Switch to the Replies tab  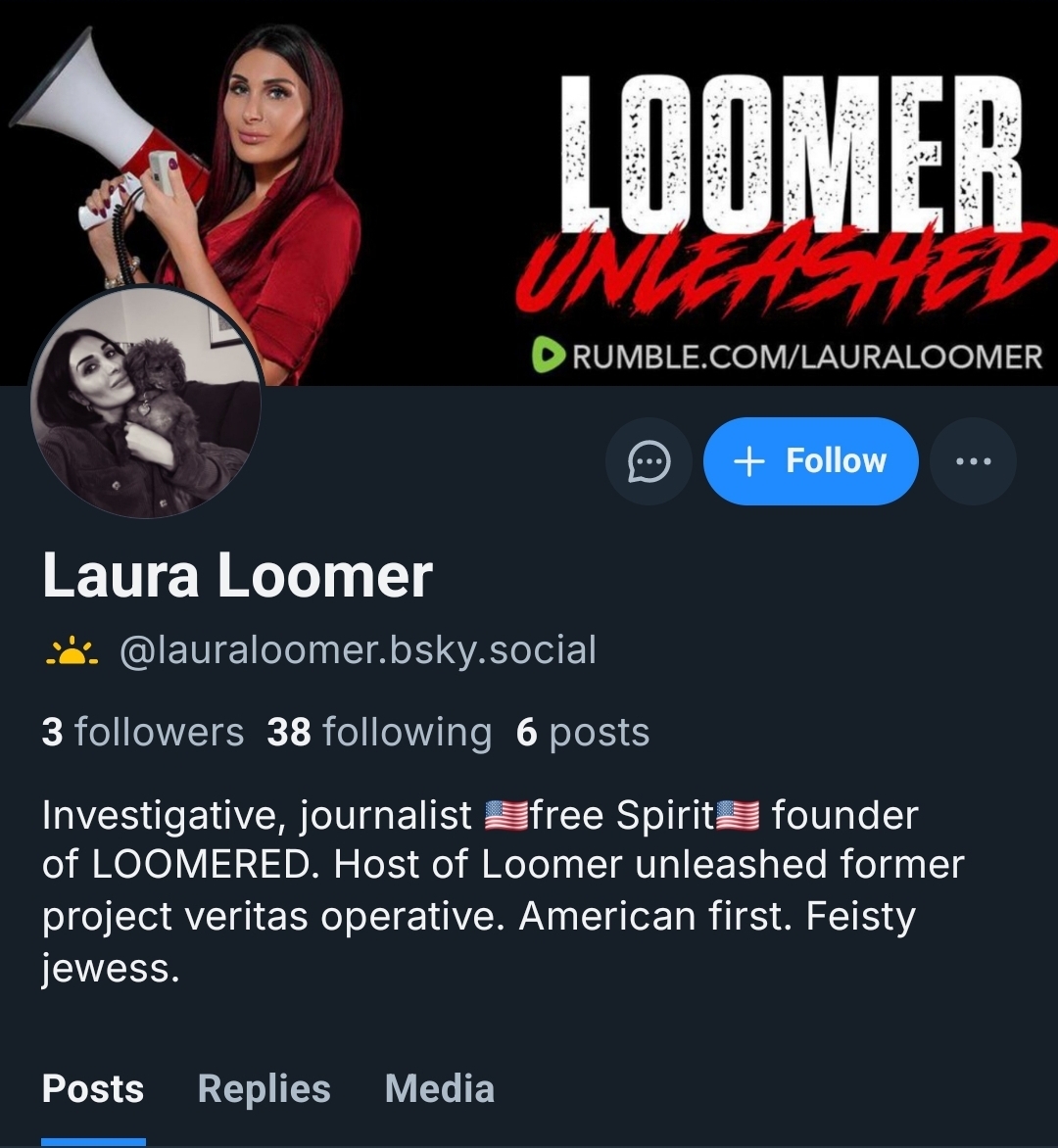click(264, 1088)
